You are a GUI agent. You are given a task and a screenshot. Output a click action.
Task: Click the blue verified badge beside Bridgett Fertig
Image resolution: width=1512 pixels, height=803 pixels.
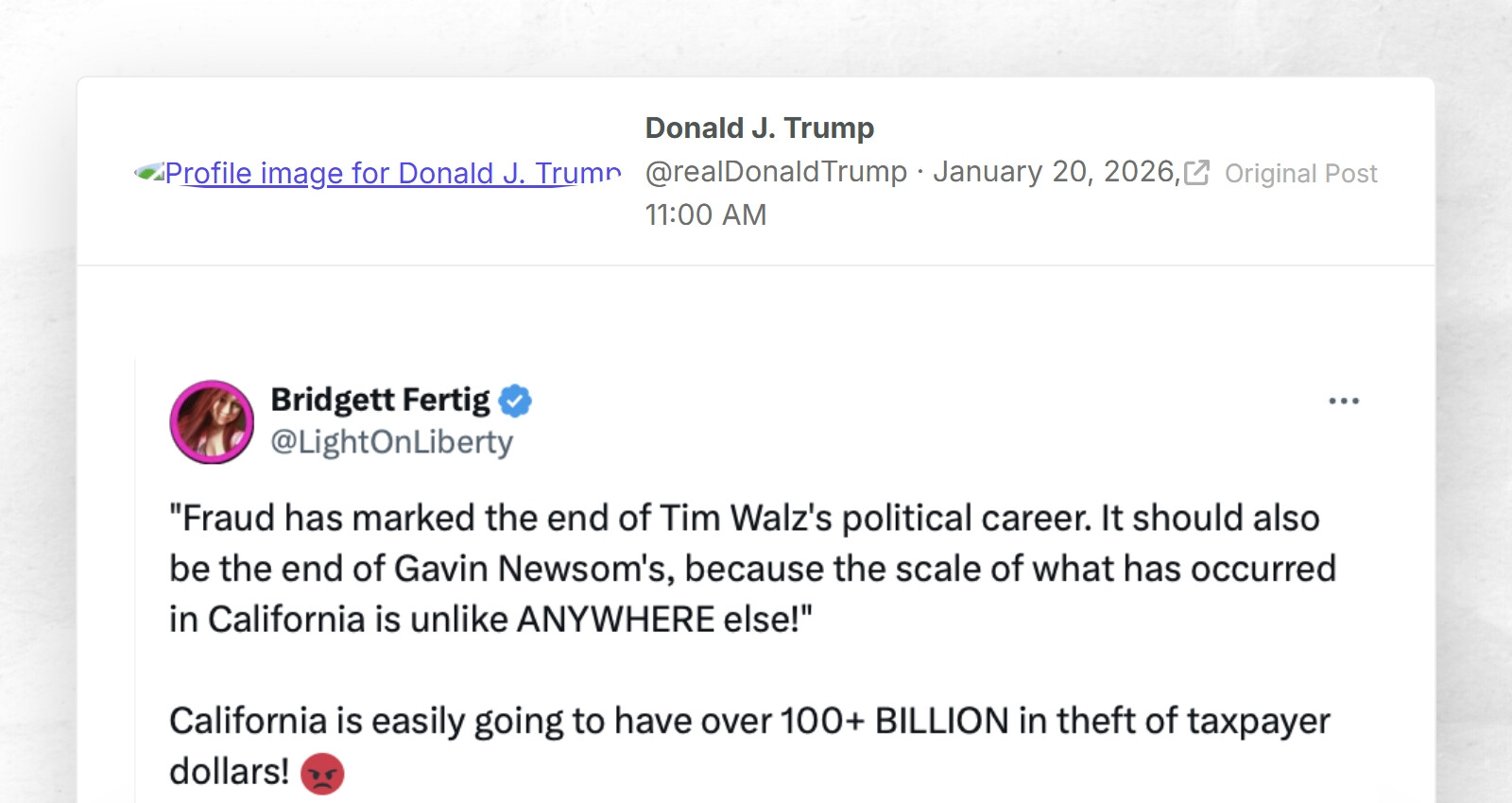click(x=516, y=401)
